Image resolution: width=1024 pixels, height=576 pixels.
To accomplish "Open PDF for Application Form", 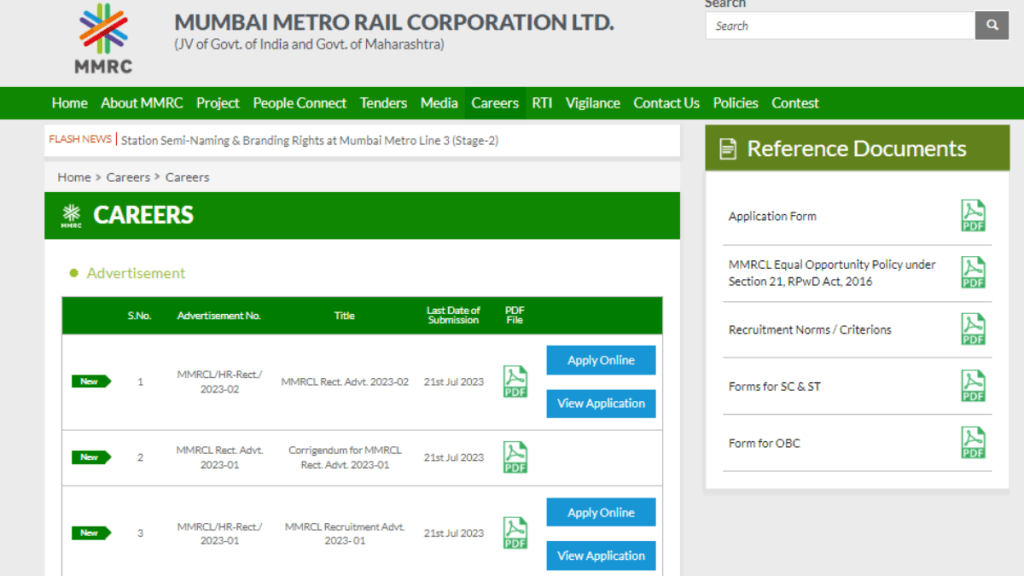I will tap(972, 216).
